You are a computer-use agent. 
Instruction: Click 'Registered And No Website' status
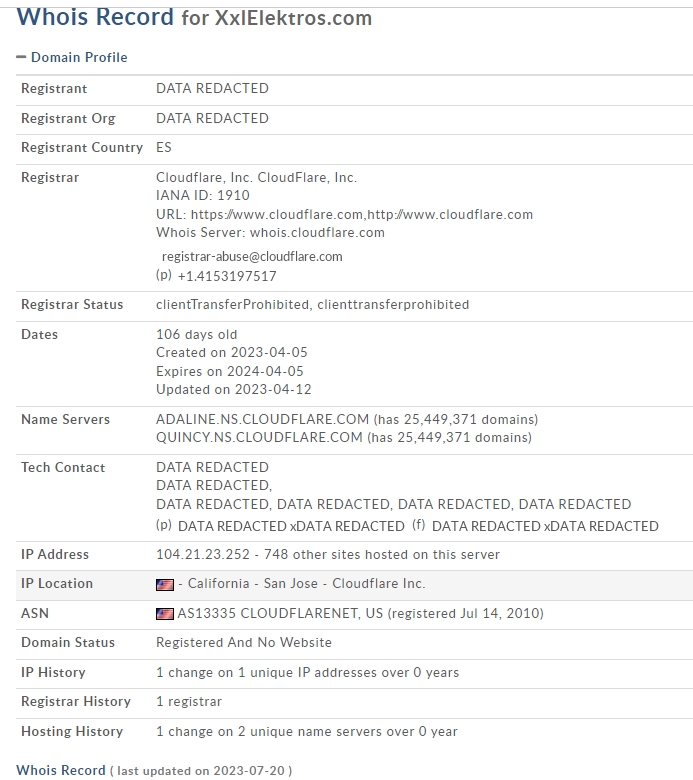(x=244, y=643)
